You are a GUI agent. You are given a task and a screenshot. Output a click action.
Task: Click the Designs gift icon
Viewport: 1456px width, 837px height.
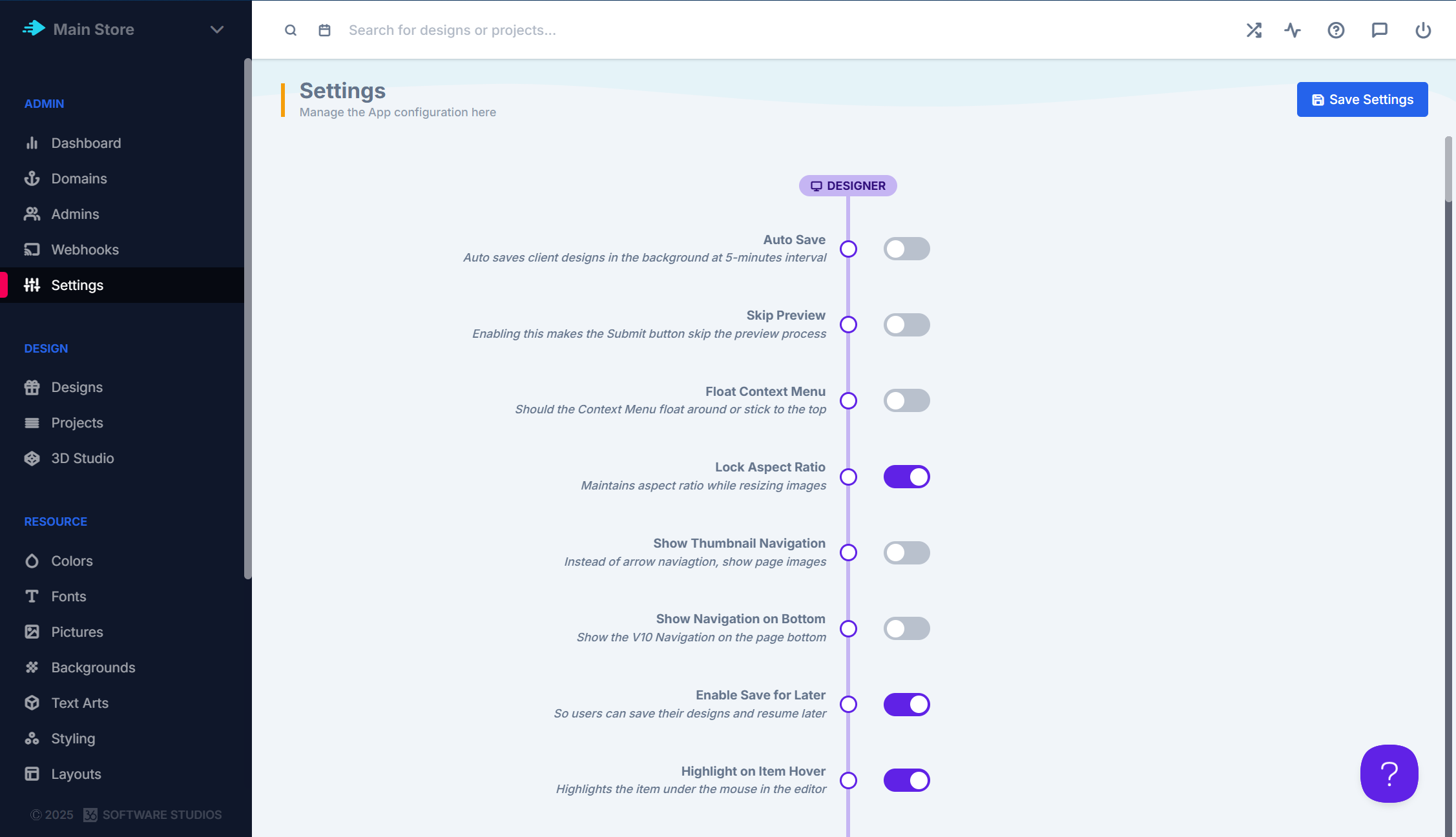click(32, 387)
